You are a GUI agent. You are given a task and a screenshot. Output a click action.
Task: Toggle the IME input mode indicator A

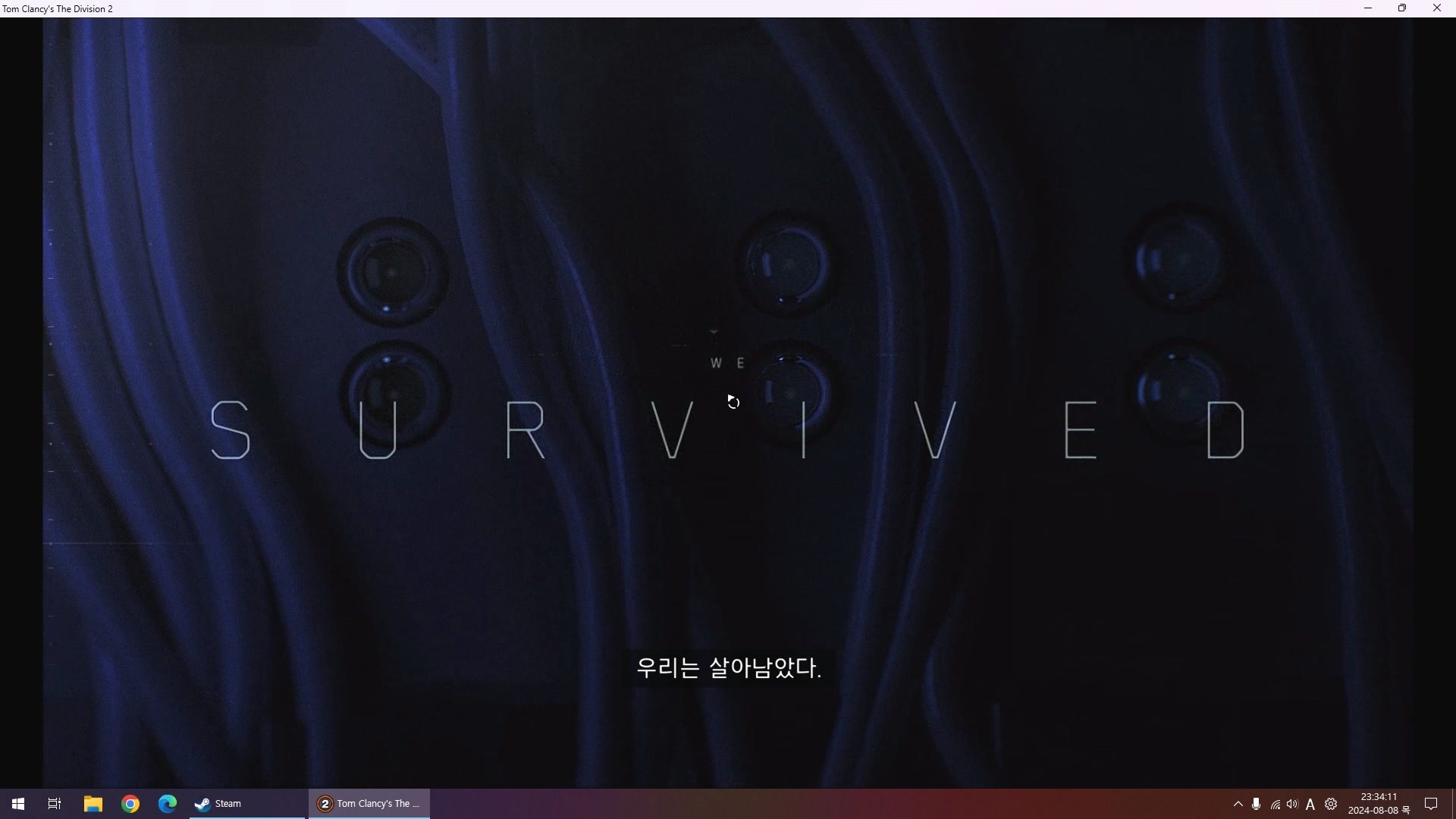(1310, 805)
